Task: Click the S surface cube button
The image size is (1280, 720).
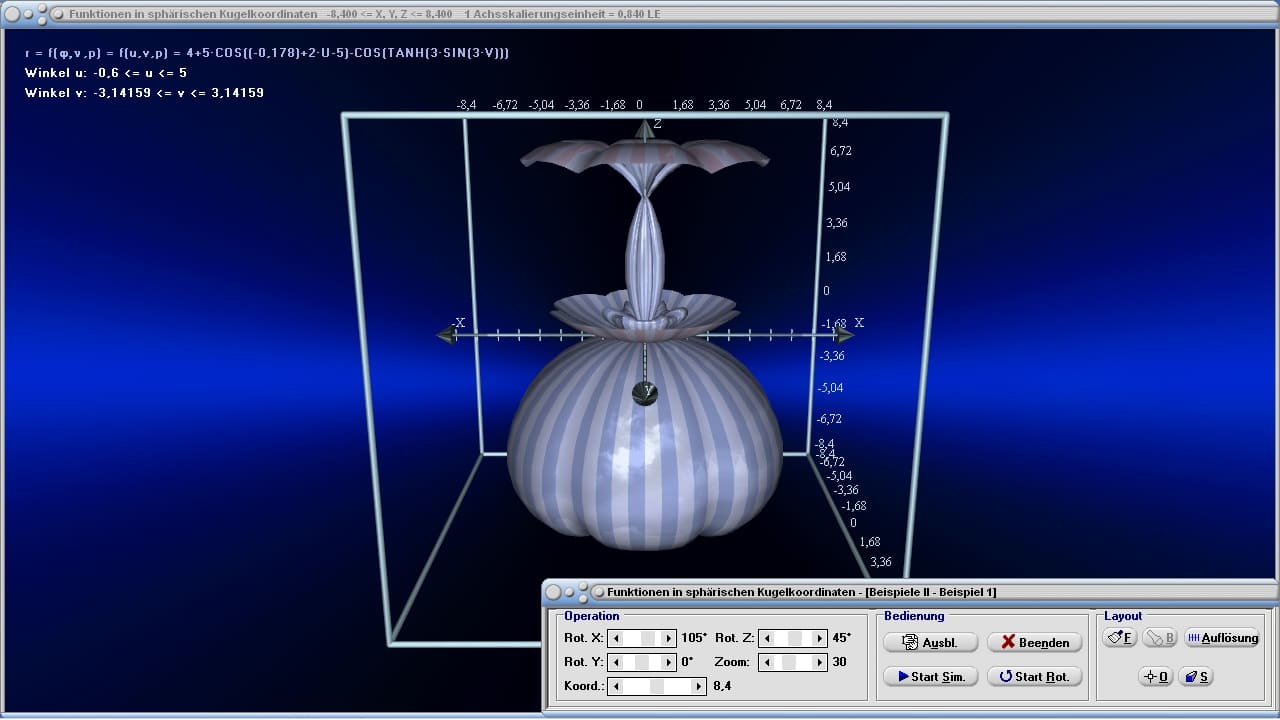Action: tap(1196, 677)
